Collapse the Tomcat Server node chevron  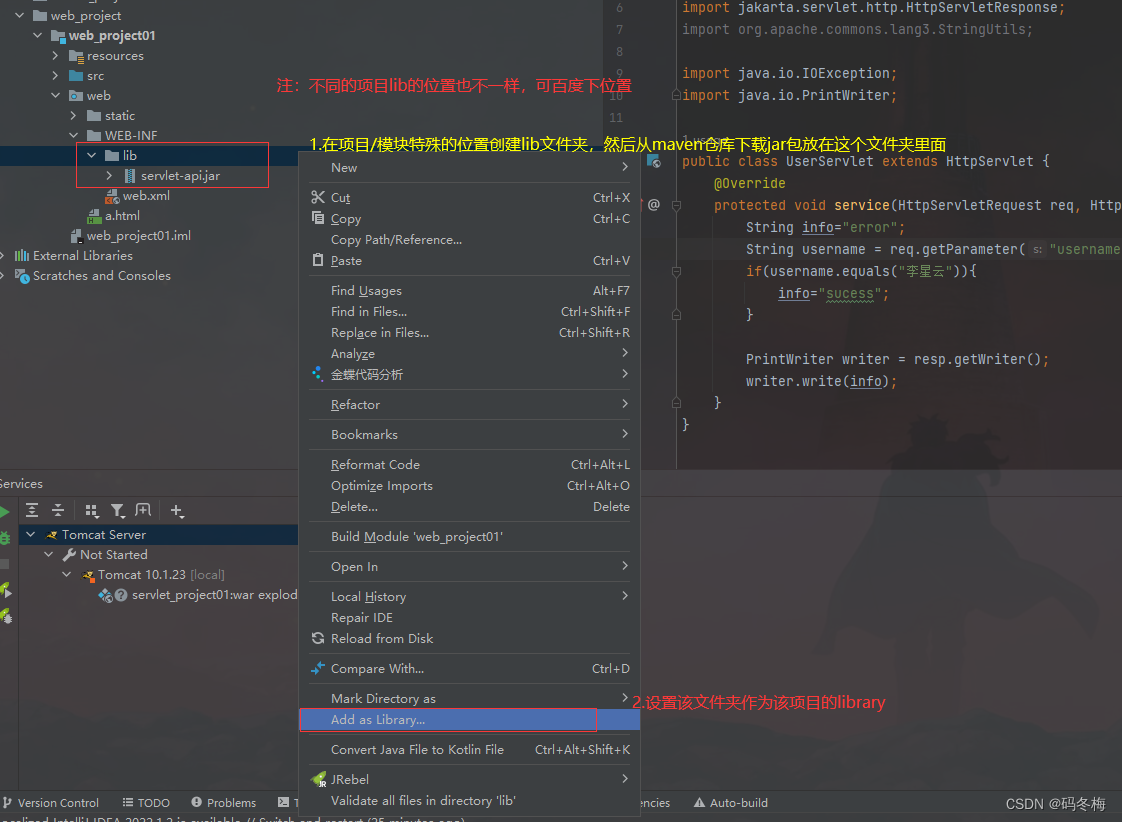tap(31, 534)
